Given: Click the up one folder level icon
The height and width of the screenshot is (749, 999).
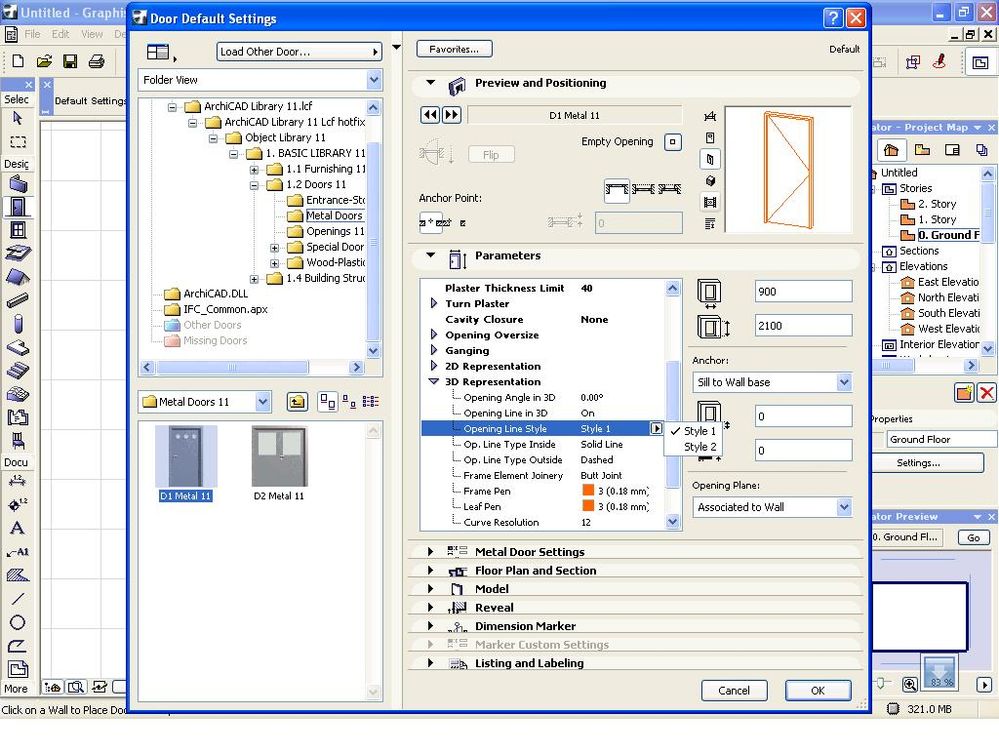Looking at the screenshot, I should [297, 402].
